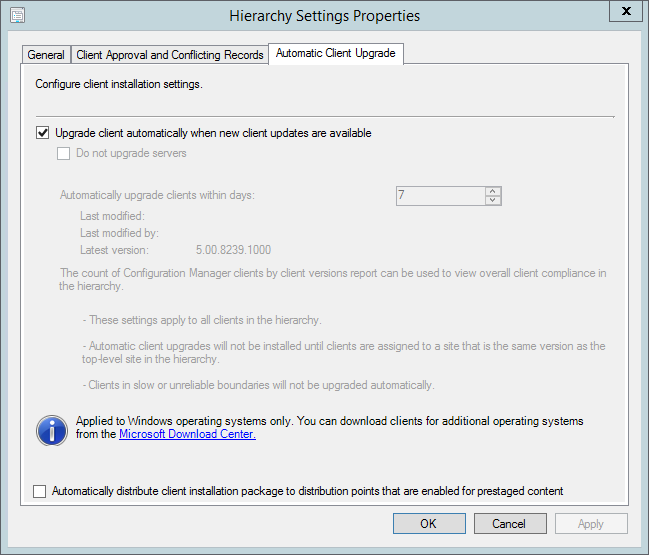
Task: Enable automatic distribution to prestaged points
Action: [40, 491]
